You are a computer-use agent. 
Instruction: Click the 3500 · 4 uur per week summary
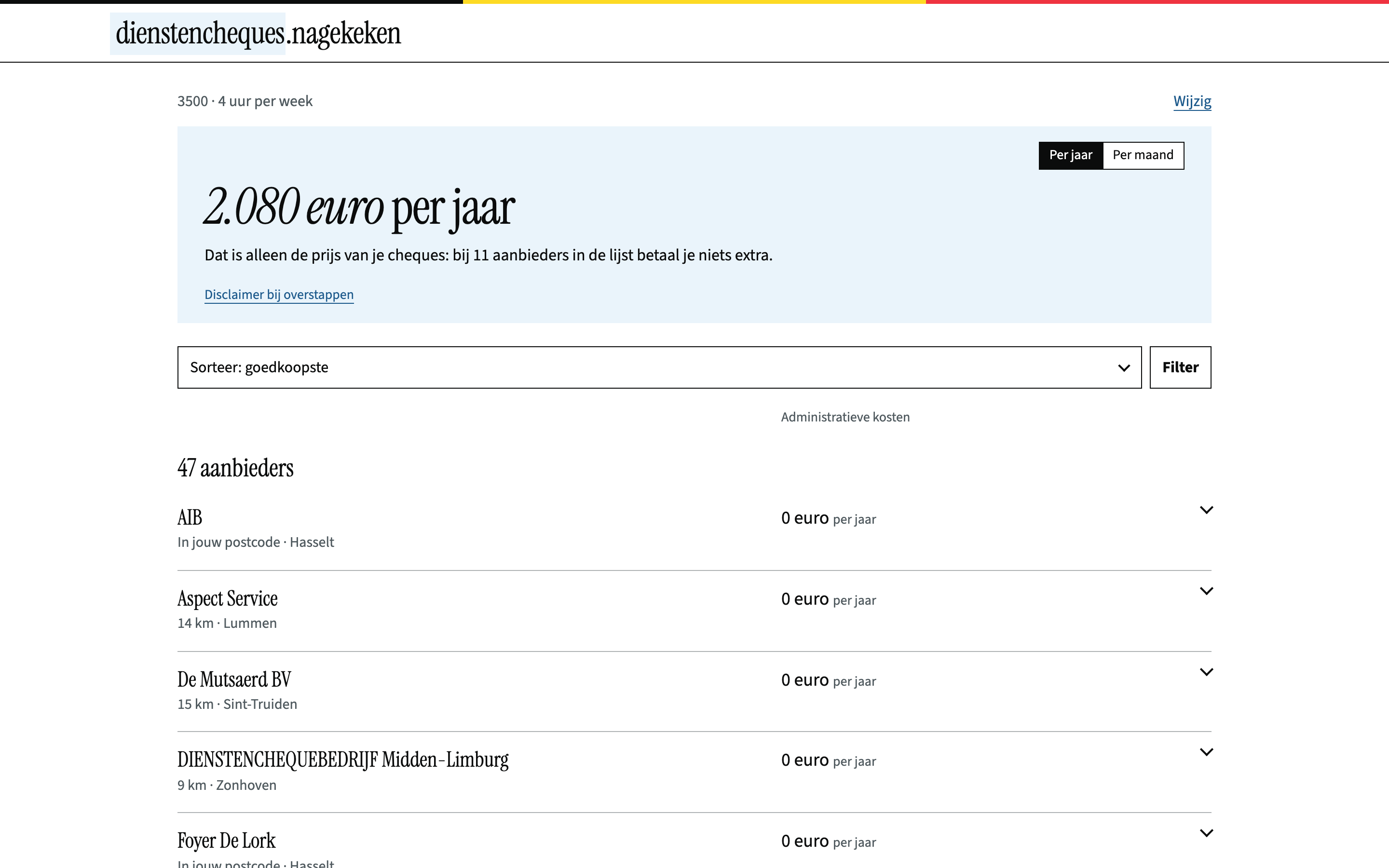tap(245, 101)
